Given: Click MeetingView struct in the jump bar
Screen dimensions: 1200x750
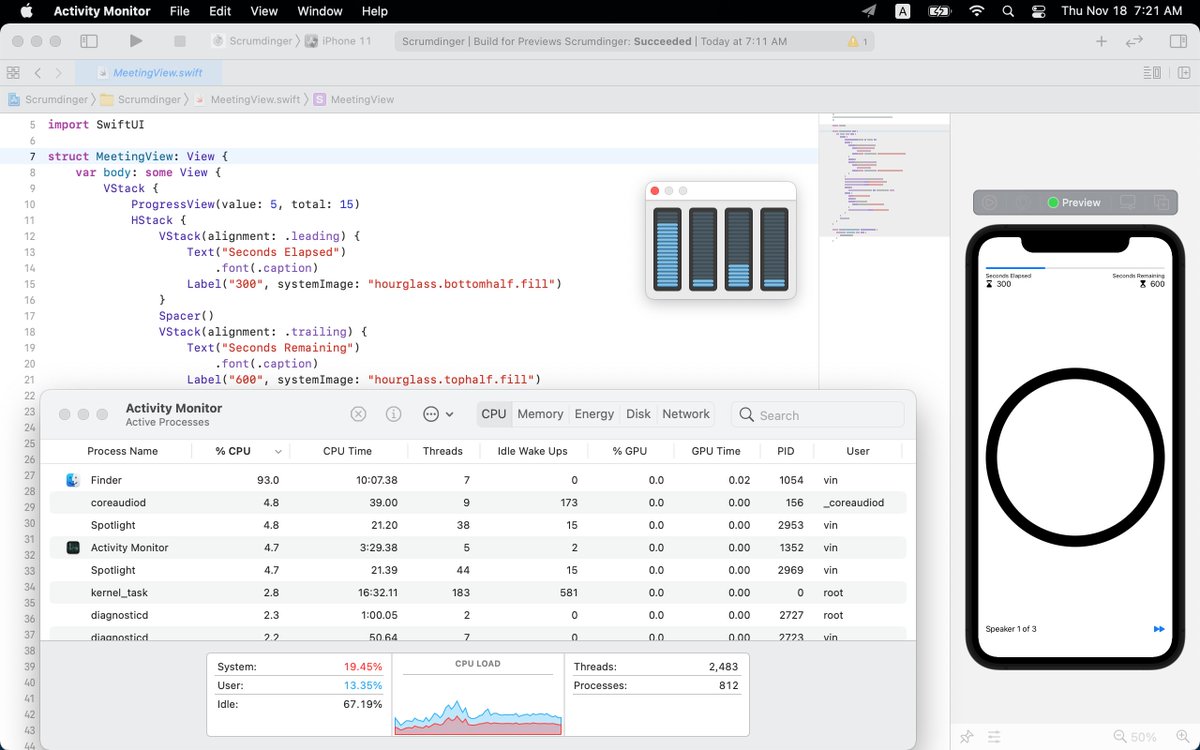Looking at the screenshot, I should click(354, 99).
